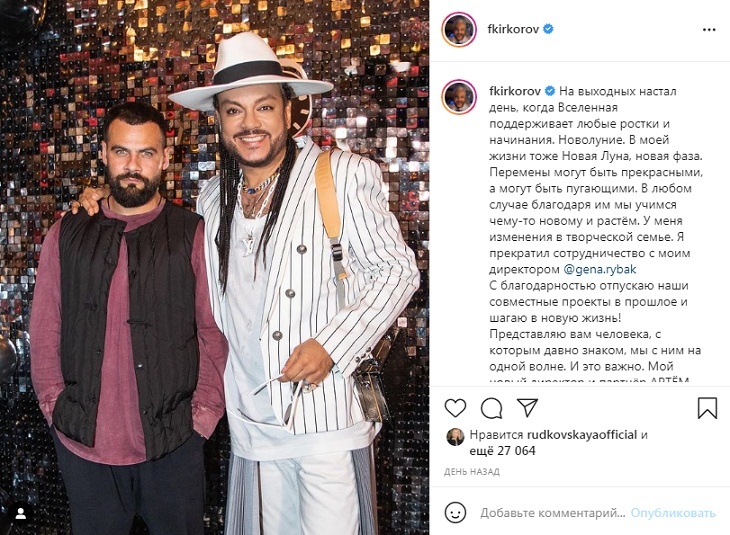Click the 'ДЕНЬ НАЗАД' timestamp
The image size is (730, 535).
pos(472,472)
